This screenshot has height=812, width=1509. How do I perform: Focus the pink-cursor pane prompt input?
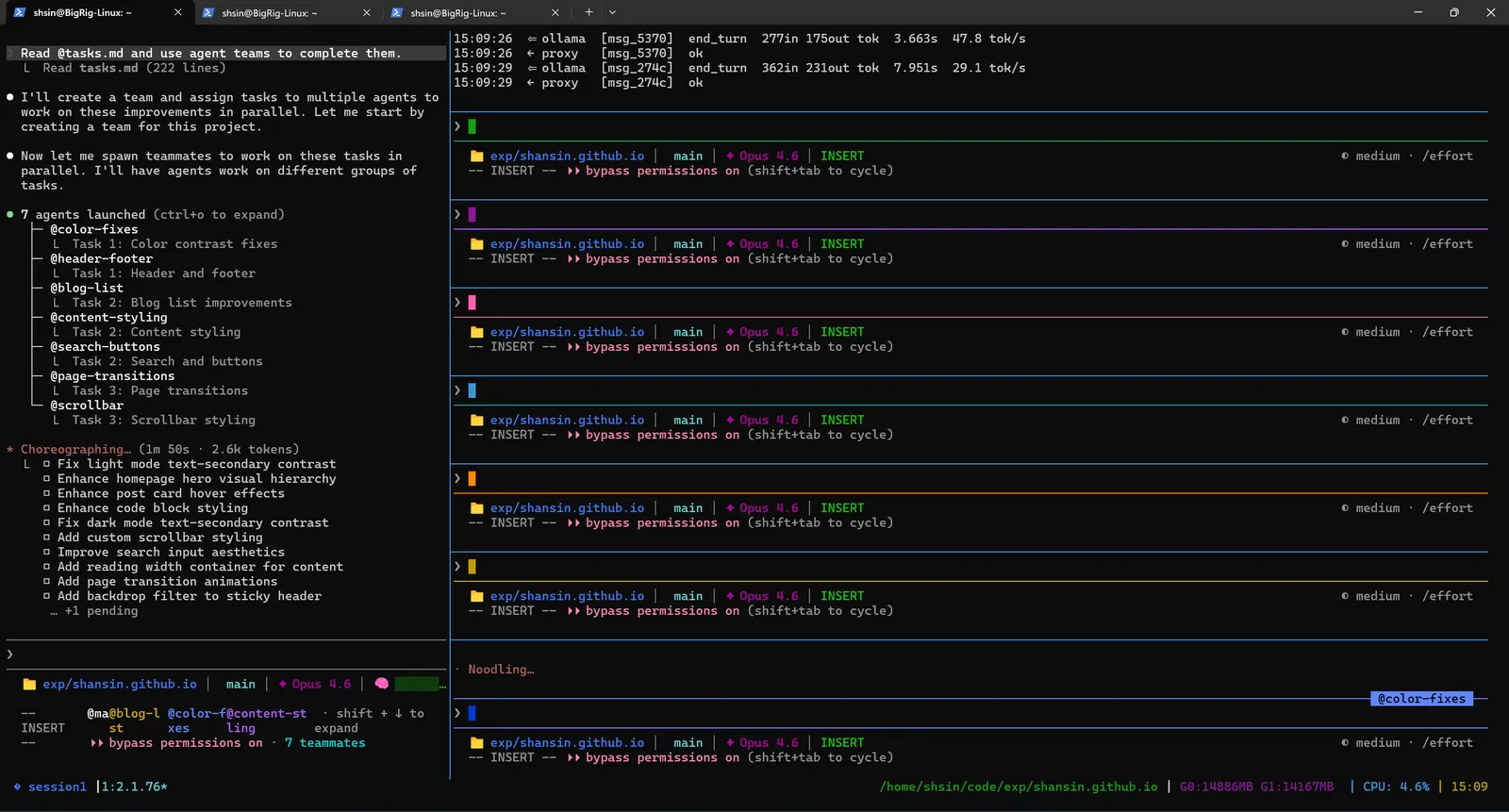pyautogui.click(x=971, y=303)
